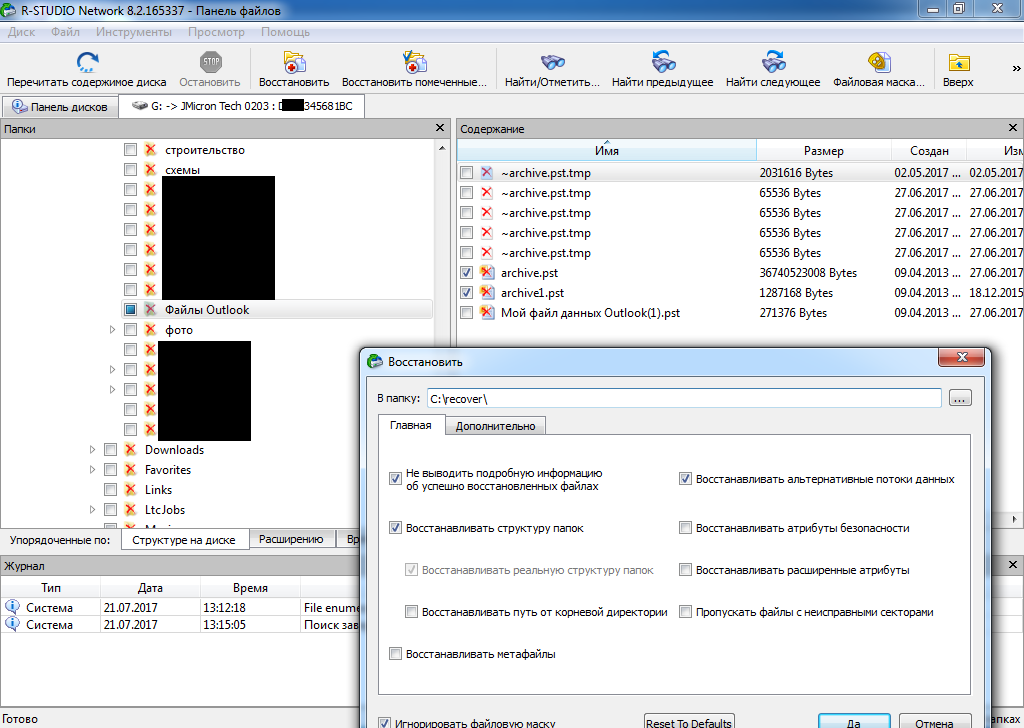Viewport: 1024px width, 728px height.
Task: Click the info icon of 13:12:18 log entry
Action: click(12, 607)
